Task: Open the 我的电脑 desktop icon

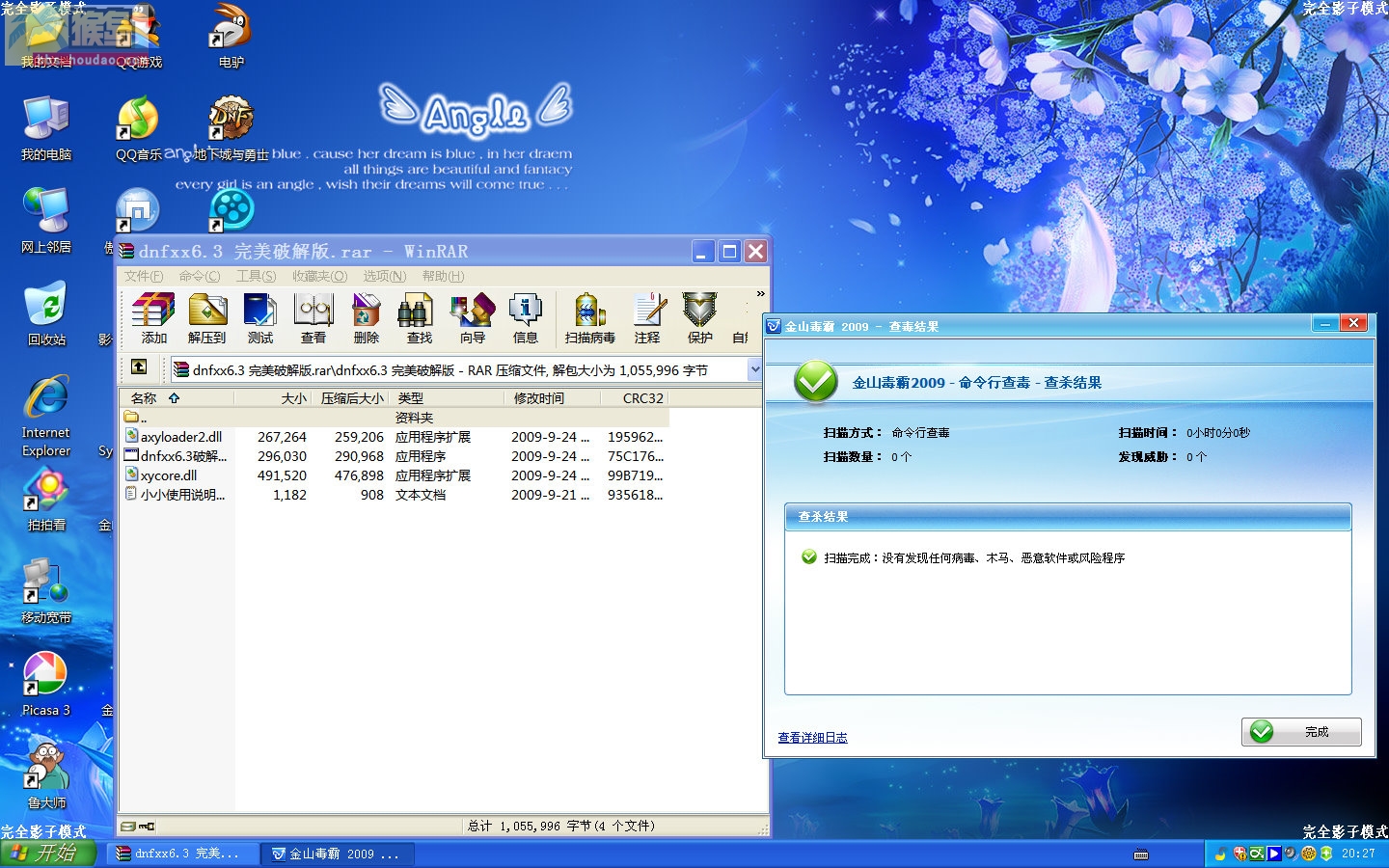Action: point(45,128)
